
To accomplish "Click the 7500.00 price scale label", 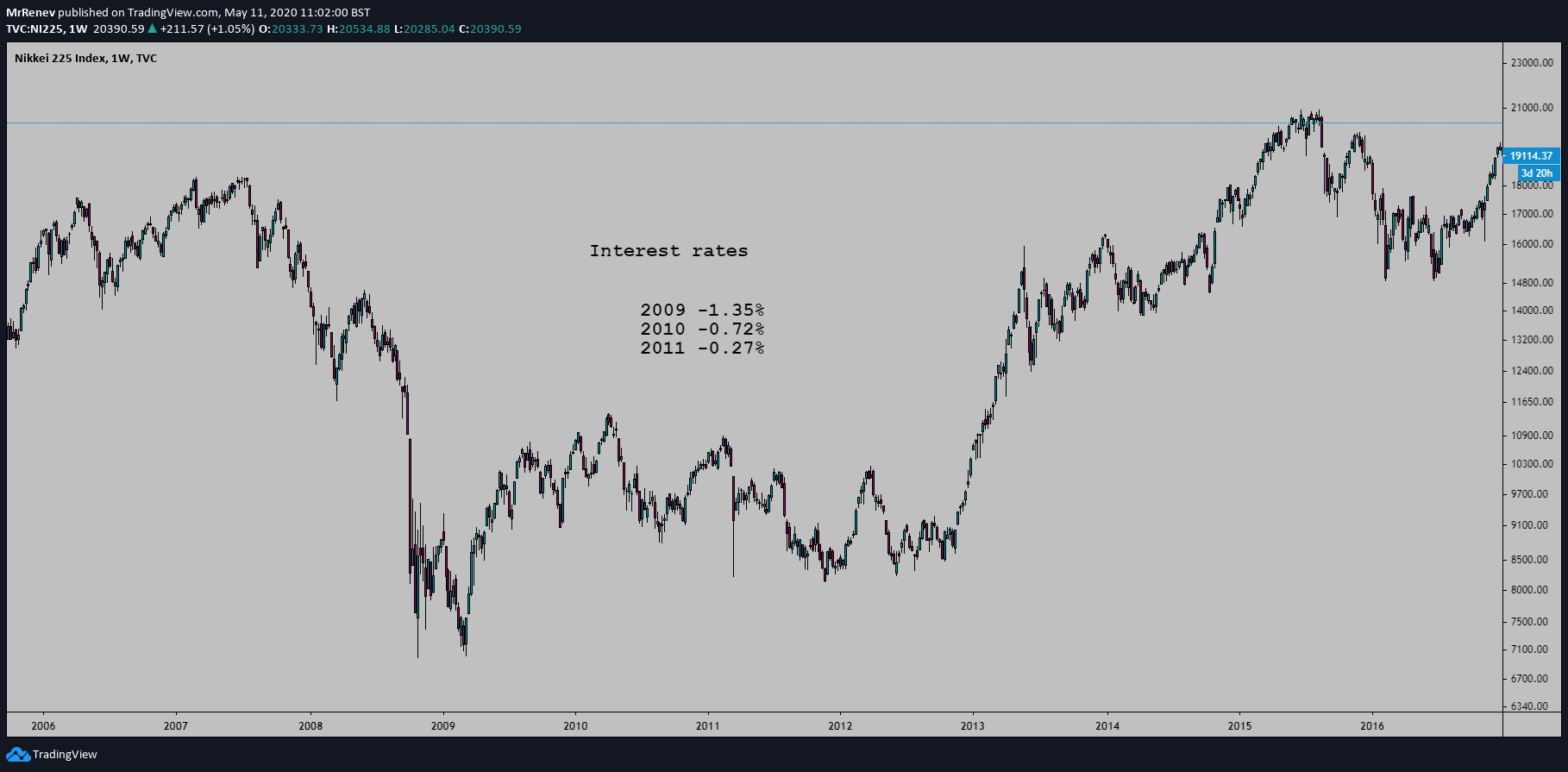I will click(x=1530, y=622).
